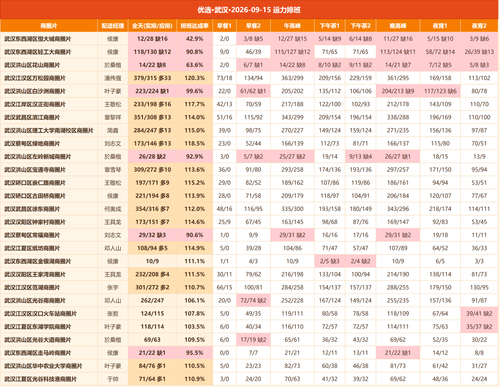
Task: Select the highlighted cell 9/13 缺4
Action: click(x=361, y=156)
